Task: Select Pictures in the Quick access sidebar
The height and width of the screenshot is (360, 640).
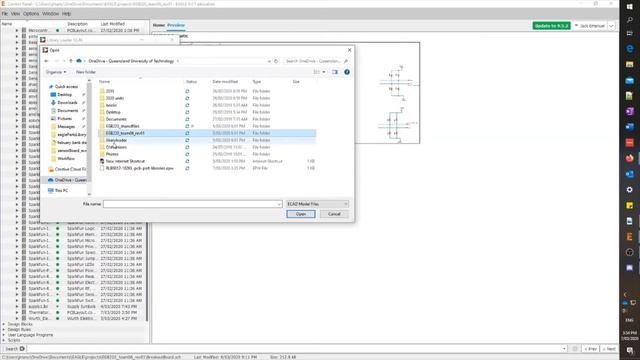Action: pos(64,118)
